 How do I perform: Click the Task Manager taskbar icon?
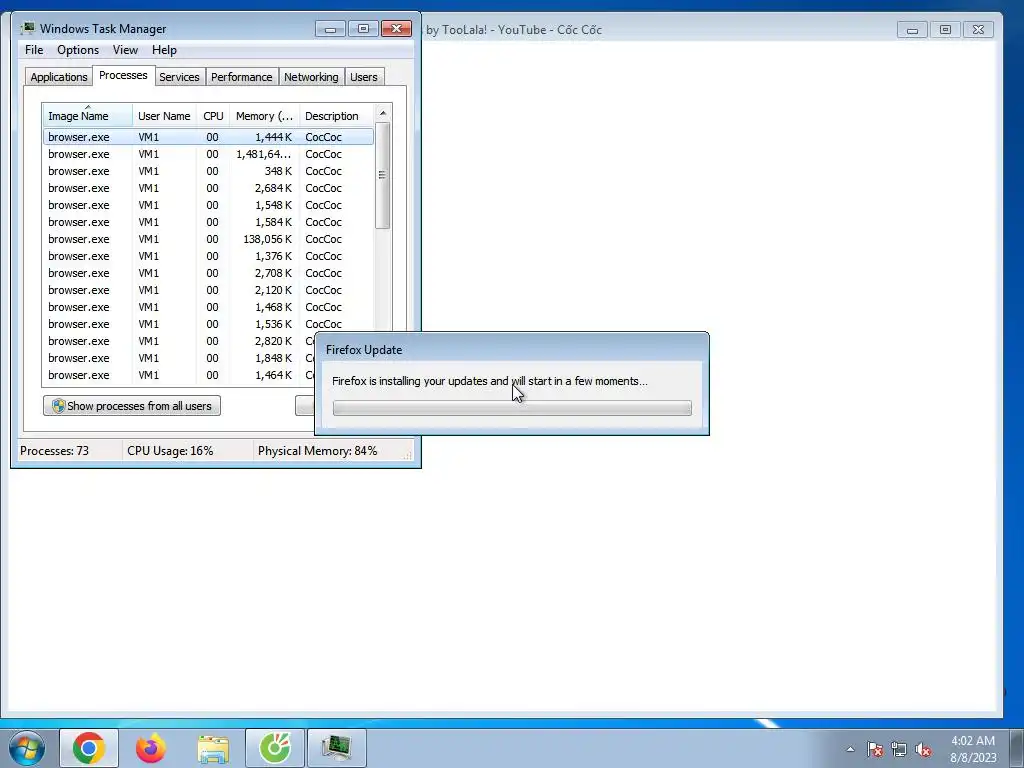point(337,748)
